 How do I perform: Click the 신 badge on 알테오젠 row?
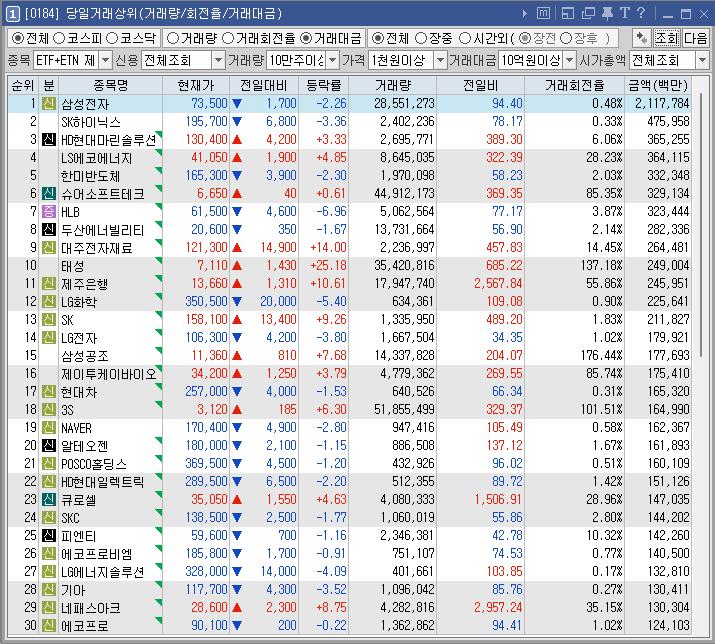coord(49,445)
